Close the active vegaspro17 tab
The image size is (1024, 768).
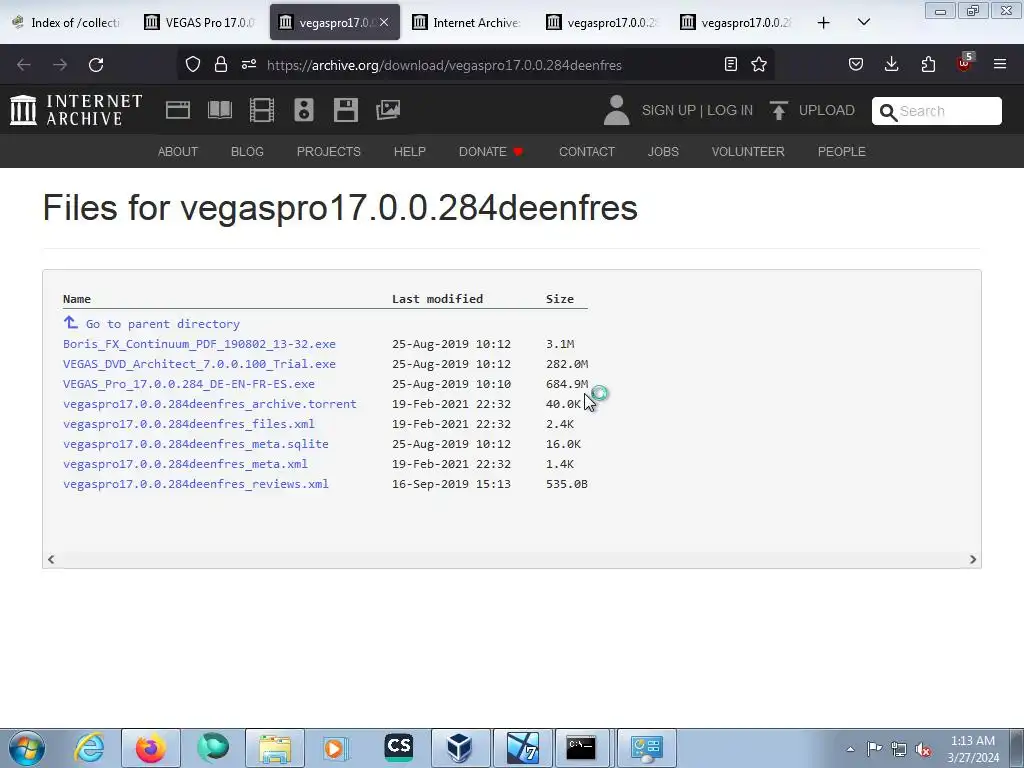point(384,22)
